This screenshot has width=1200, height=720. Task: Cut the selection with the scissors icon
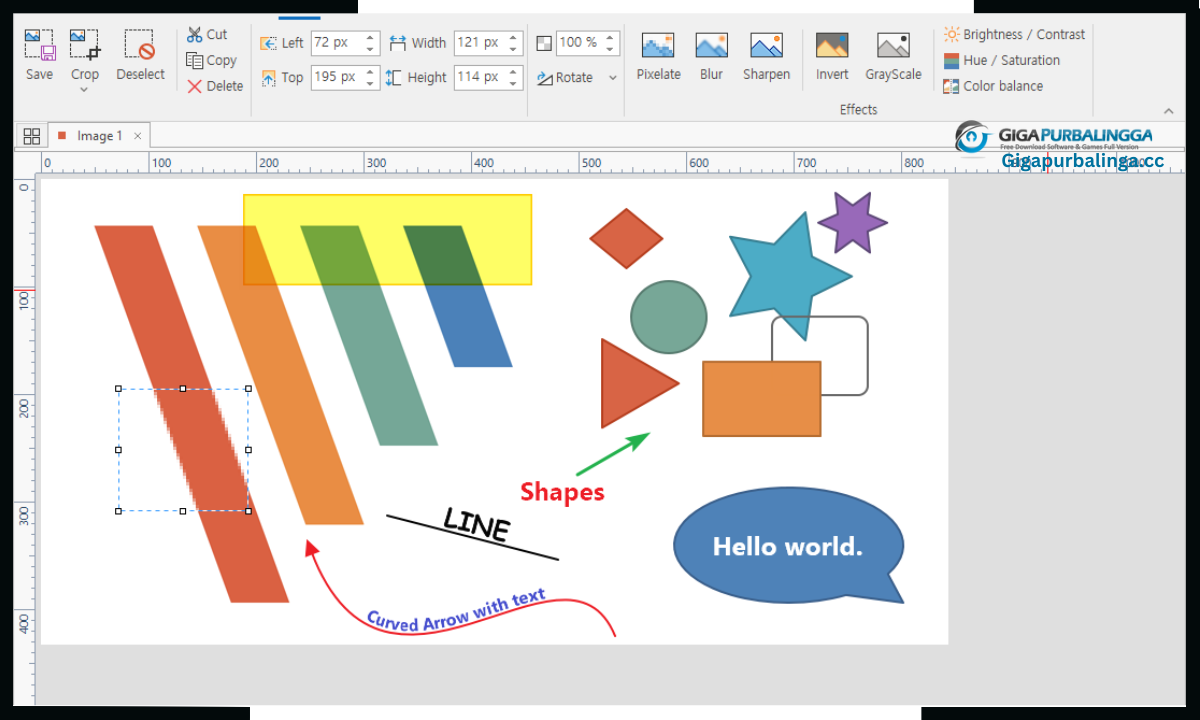click(195, 34)
